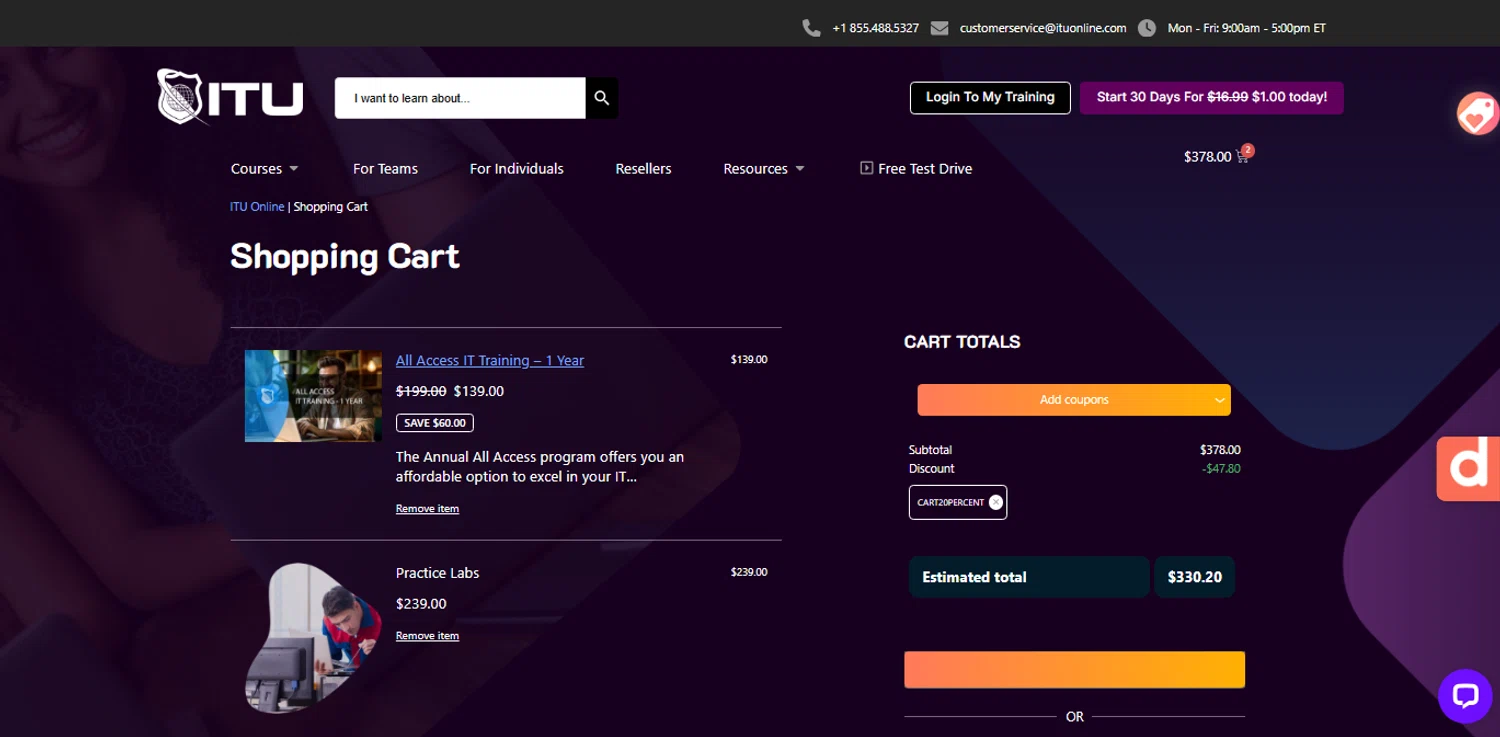
Task: Open the Resellers menu item
Action: point(643,168)
